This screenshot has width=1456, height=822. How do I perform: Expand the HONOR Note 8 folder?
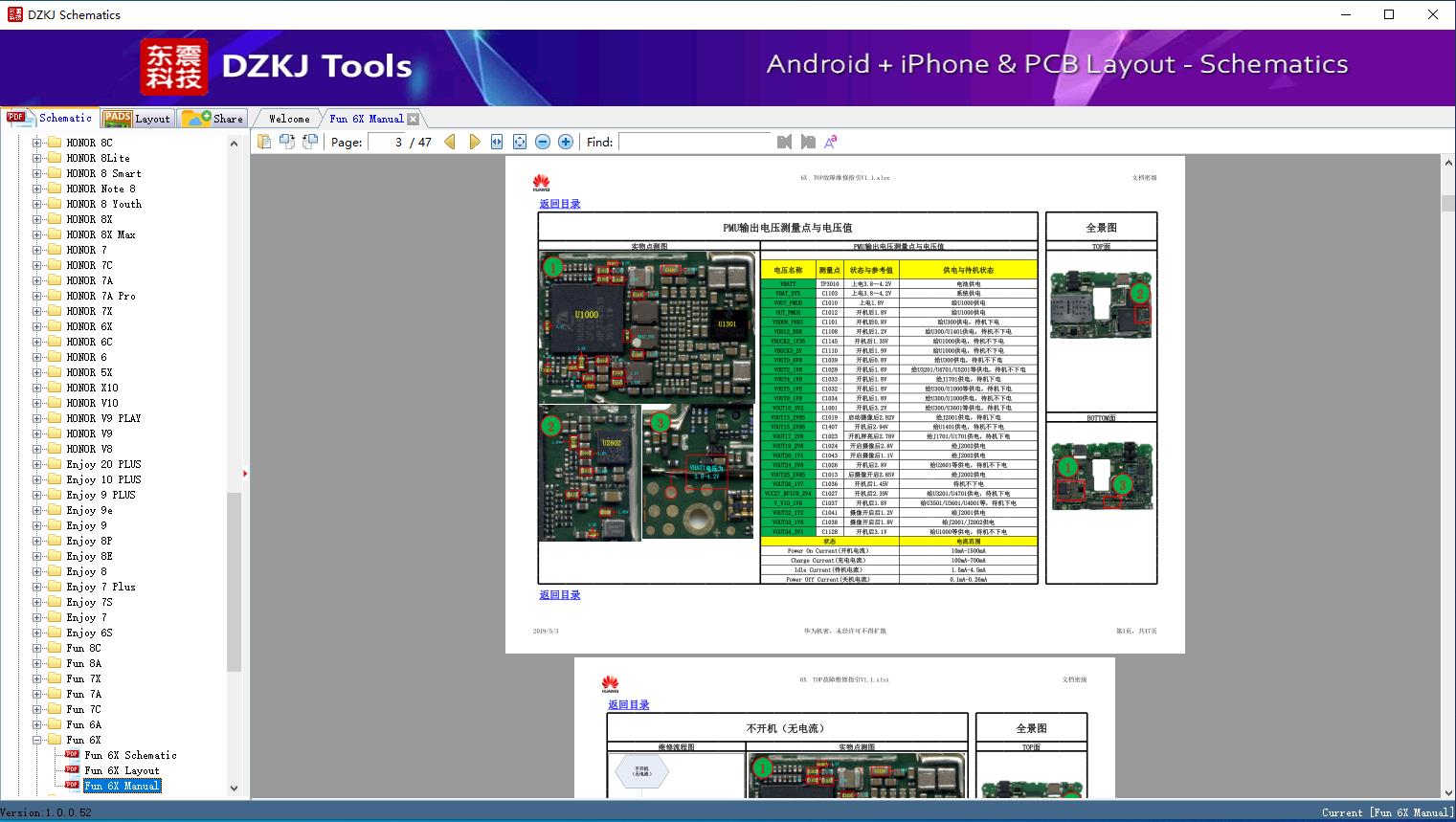pos(36,189)
